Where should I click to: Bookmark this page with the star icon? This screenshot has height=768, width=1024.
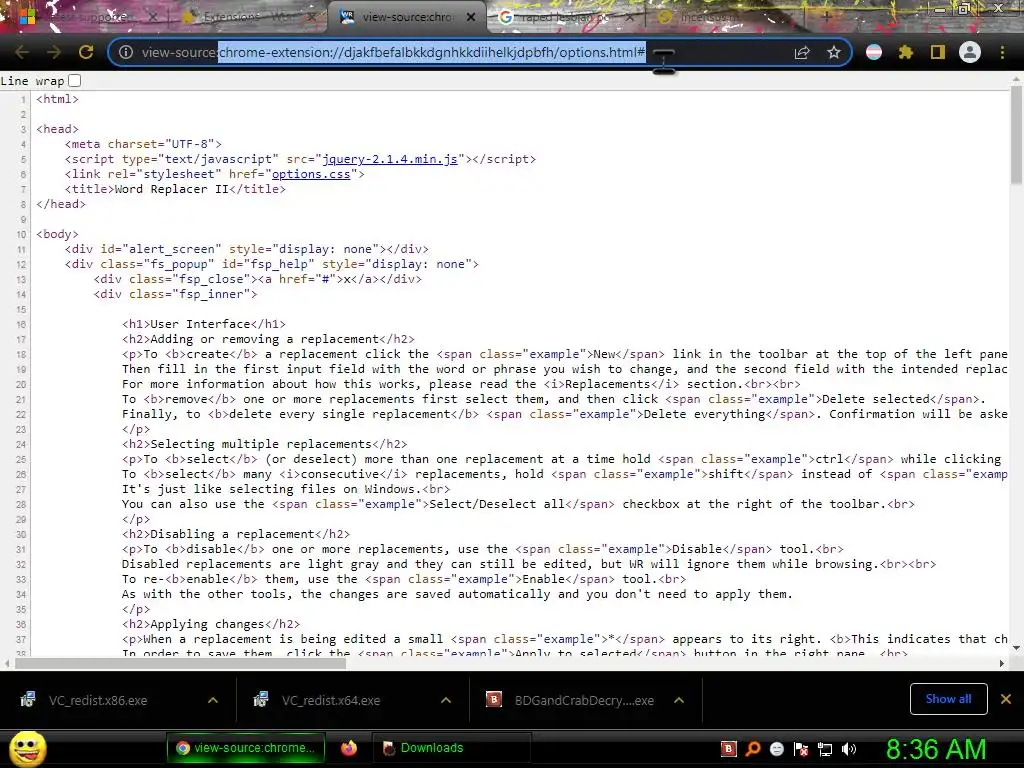[x=834, y=52]
